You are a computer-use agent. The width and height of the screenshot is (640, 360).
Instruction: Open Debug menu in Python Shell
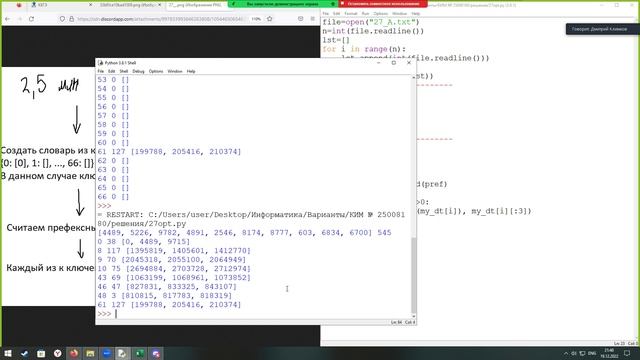tap(138, 71)
